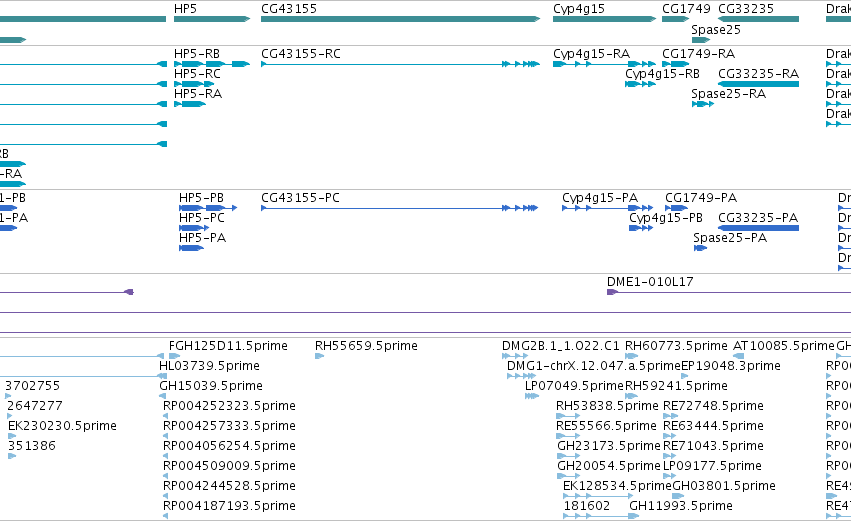The image size is (851, 521).
Task: Select EST EK128534.5prime
Action: [x=617, y=486]
